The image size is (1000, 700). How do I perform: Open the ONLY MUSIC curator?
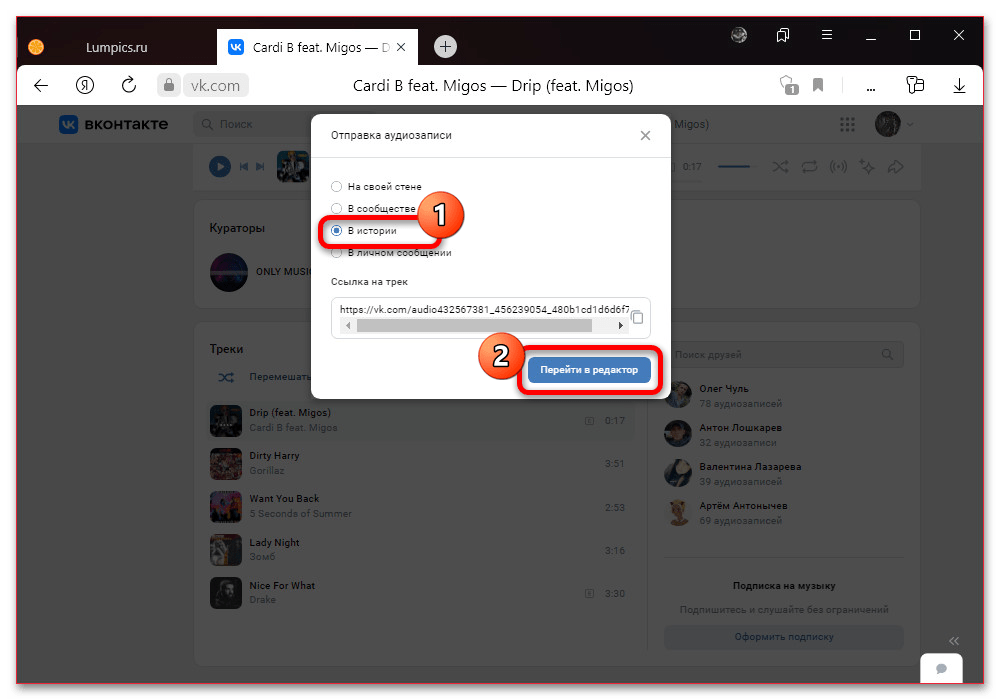coord(260,272)
